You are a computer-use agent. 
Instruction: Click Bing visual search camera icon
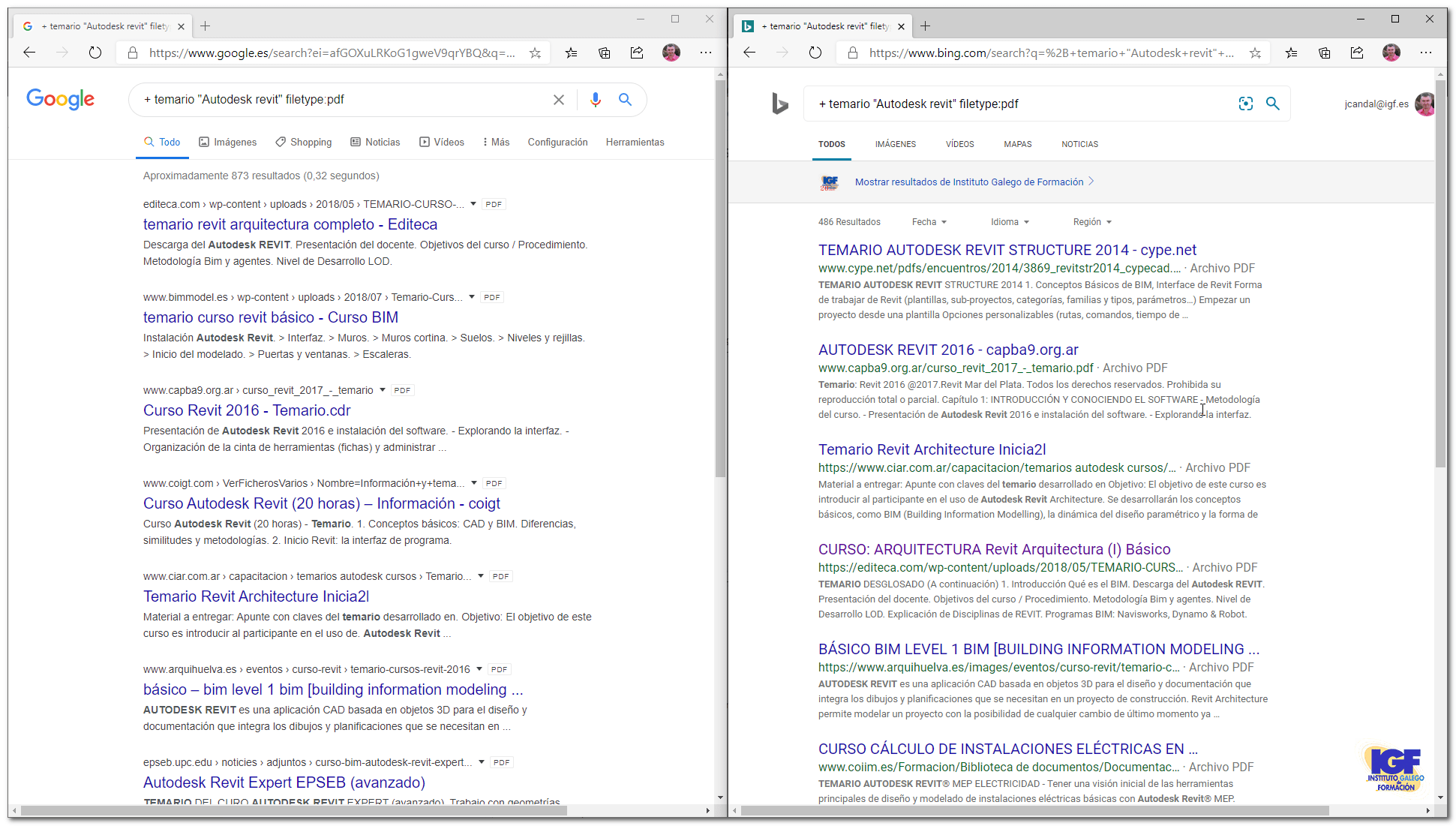coord(1245,104)
